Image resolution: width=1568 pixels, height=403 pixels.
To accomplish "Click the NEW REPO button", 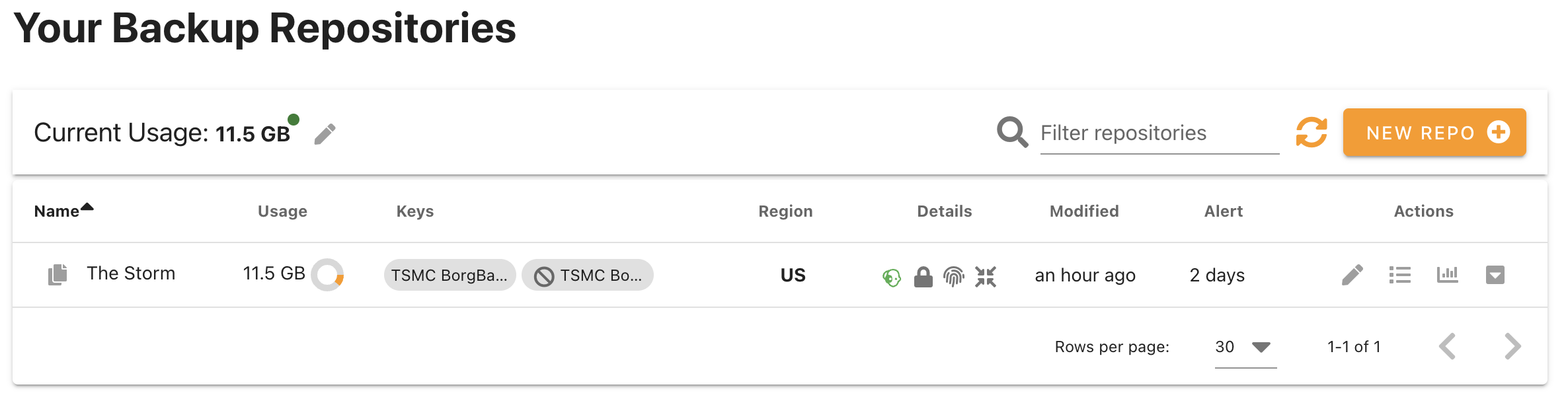I will [x=1434, y=133].
